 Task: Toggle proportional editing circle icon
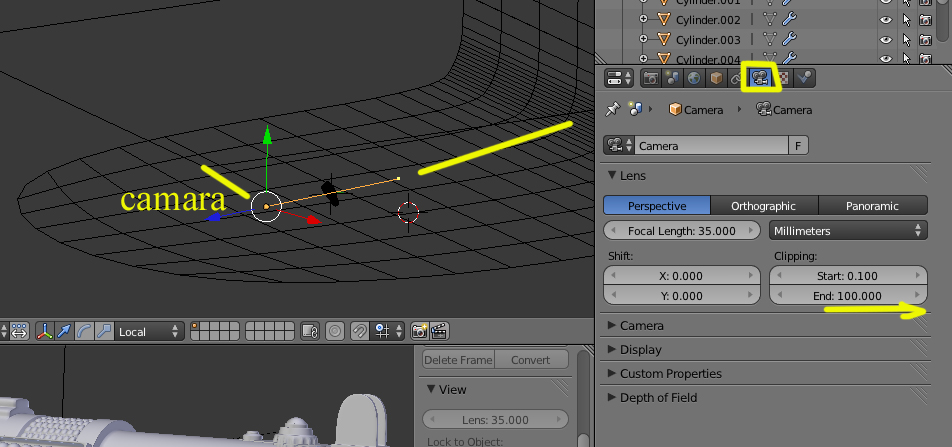335,332
